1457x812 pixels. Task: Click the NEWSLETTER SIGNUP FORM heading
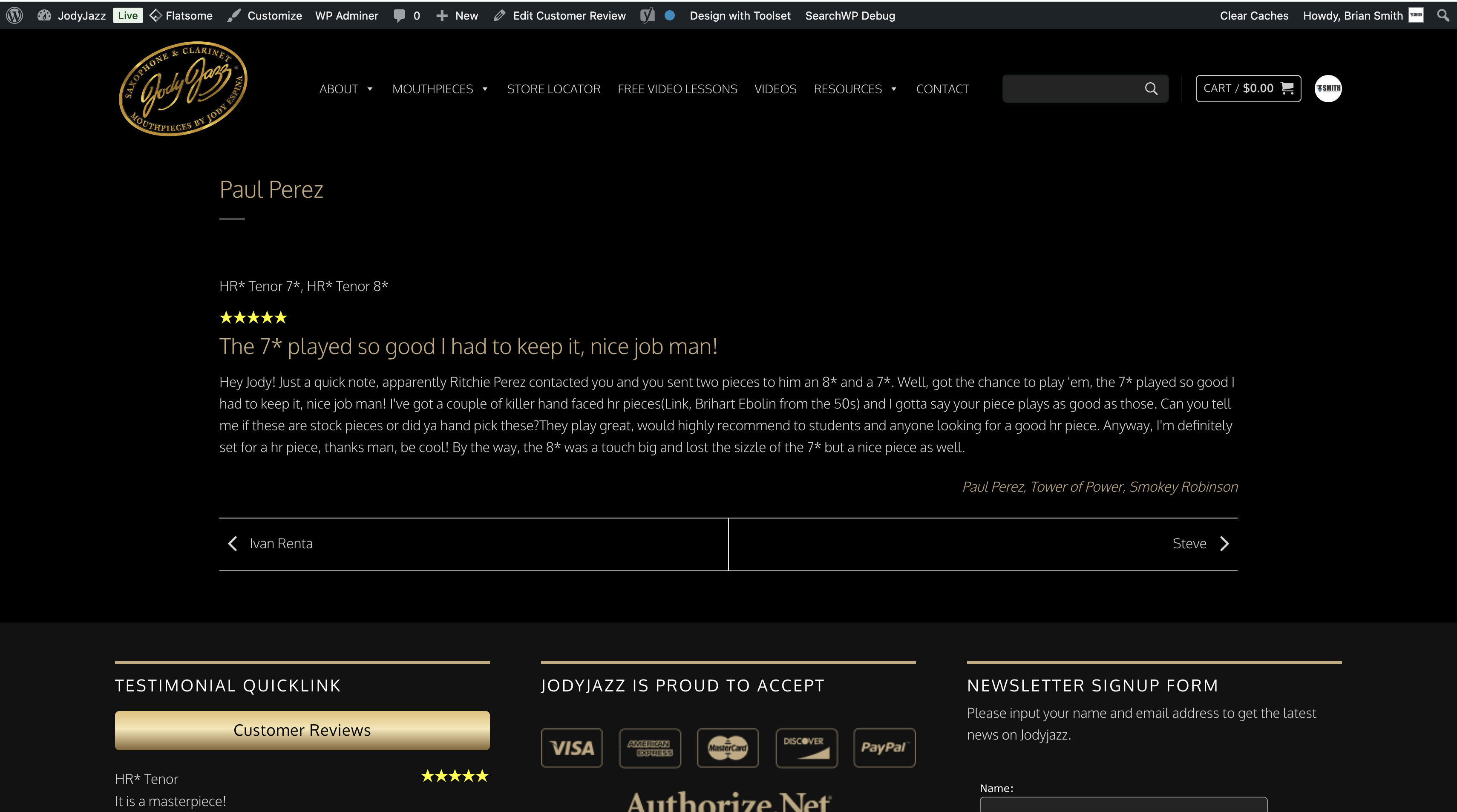tap(1093, 685)
